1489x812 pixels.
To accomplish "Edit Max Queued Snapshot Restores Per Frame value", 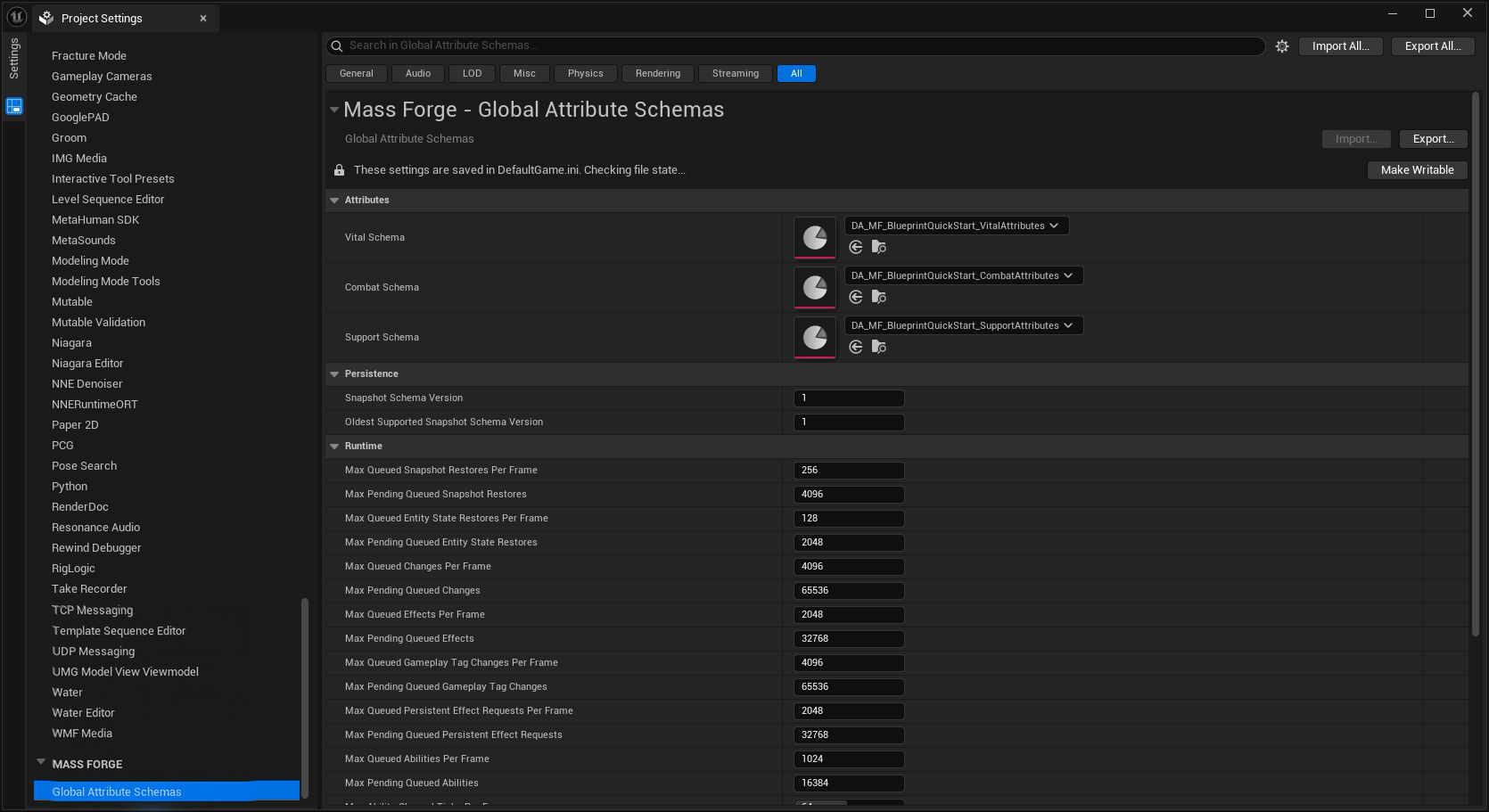I will (x=849, y=471).
